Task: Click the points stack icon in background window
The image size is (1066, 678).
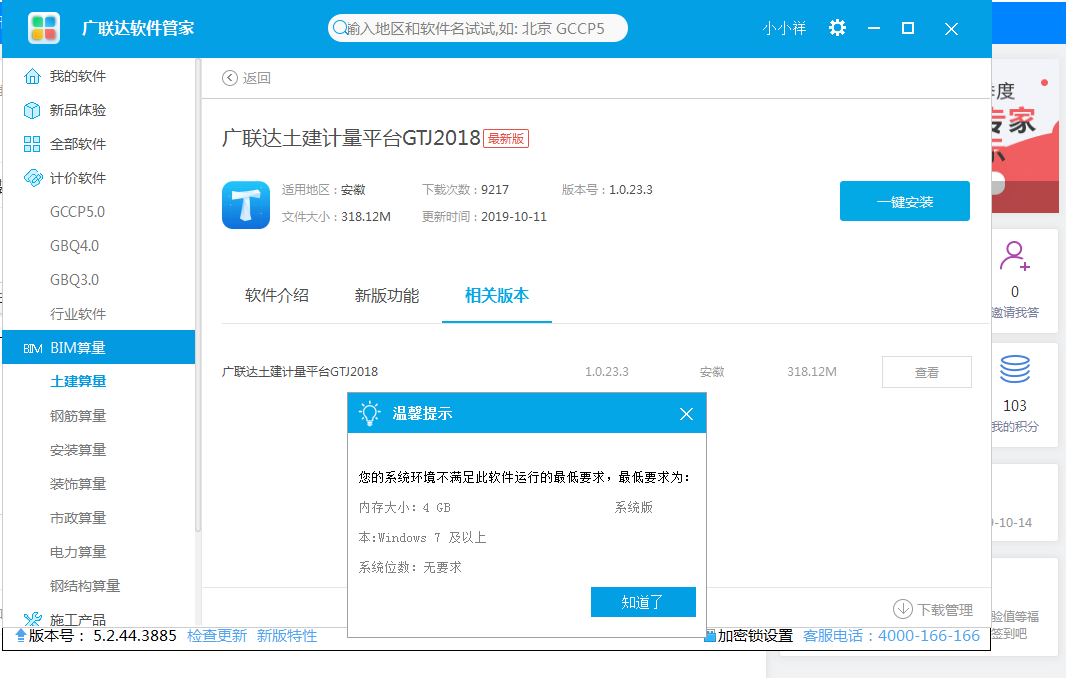Action: click(1015, 369)
